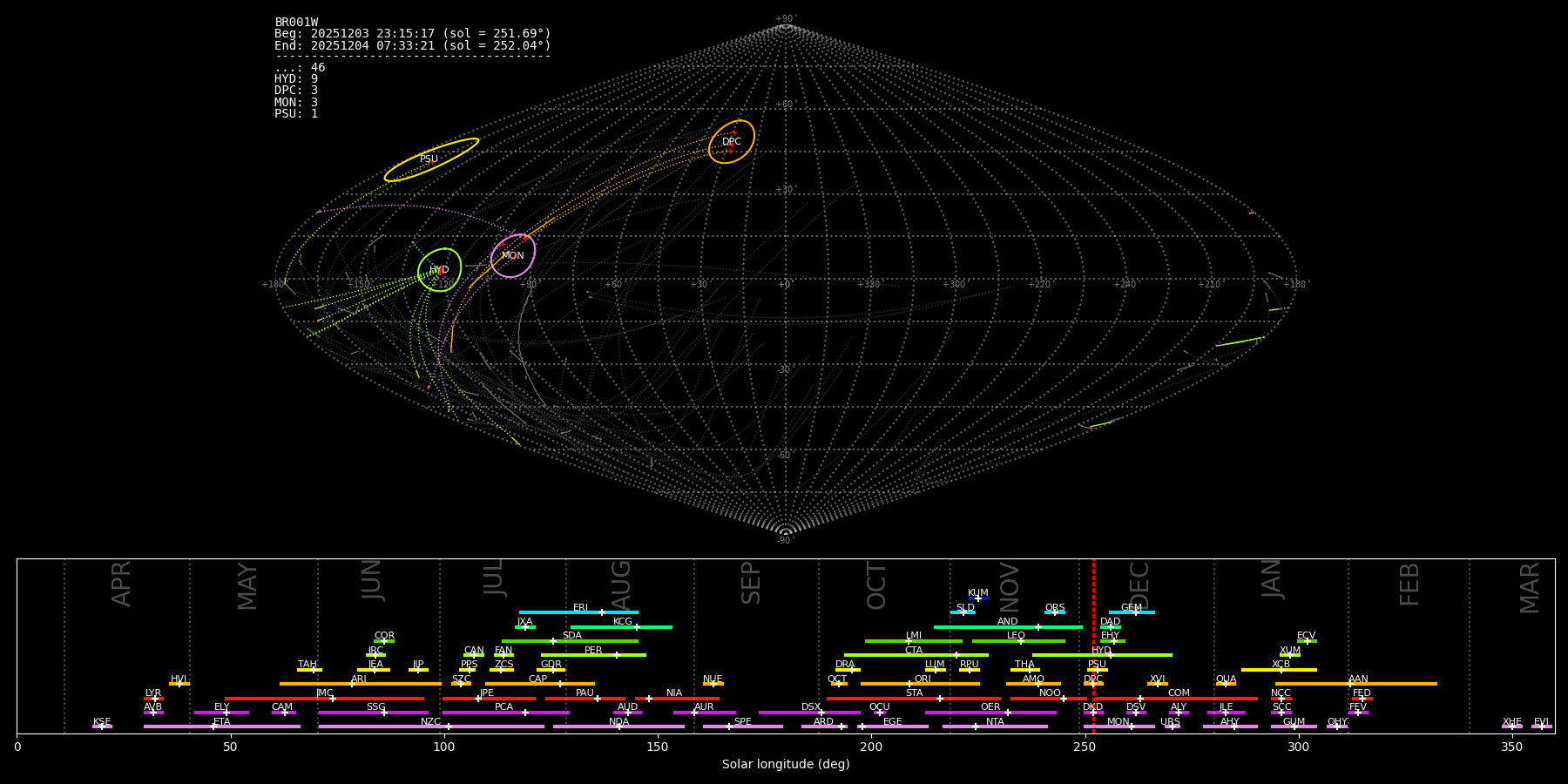Image resolution: width=1568 pixels, height=784 pixels.
Task: Click the station code BR001W header text
Action: click(x=296, y=23)
